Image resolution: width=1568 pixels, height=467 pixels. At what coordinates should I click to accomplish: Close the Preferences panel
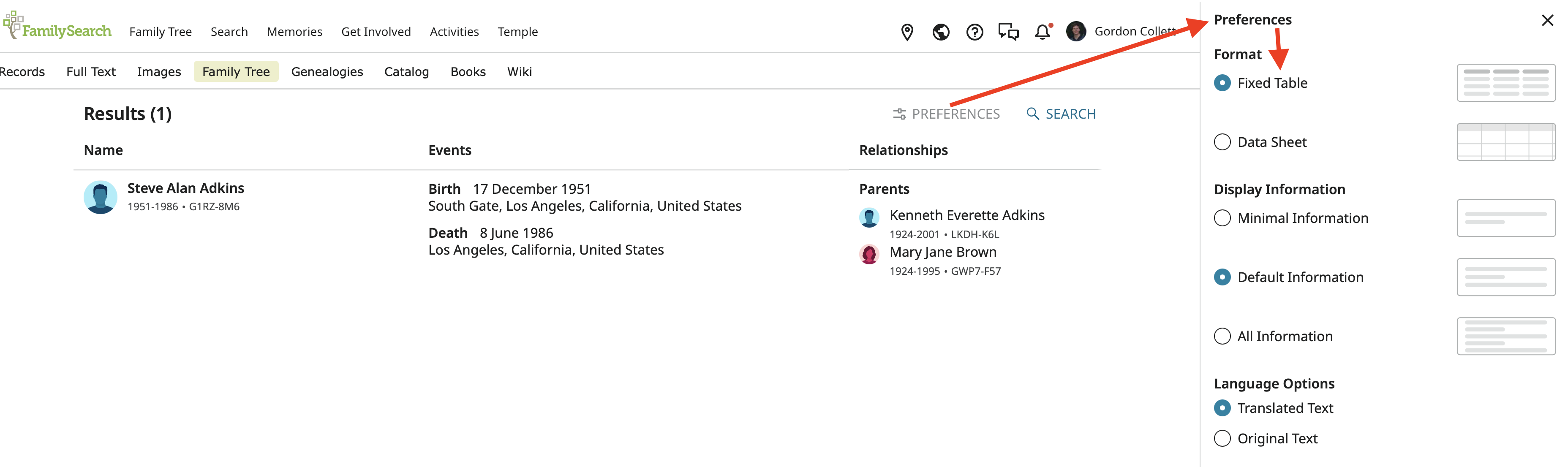(x=1547, y=21)
